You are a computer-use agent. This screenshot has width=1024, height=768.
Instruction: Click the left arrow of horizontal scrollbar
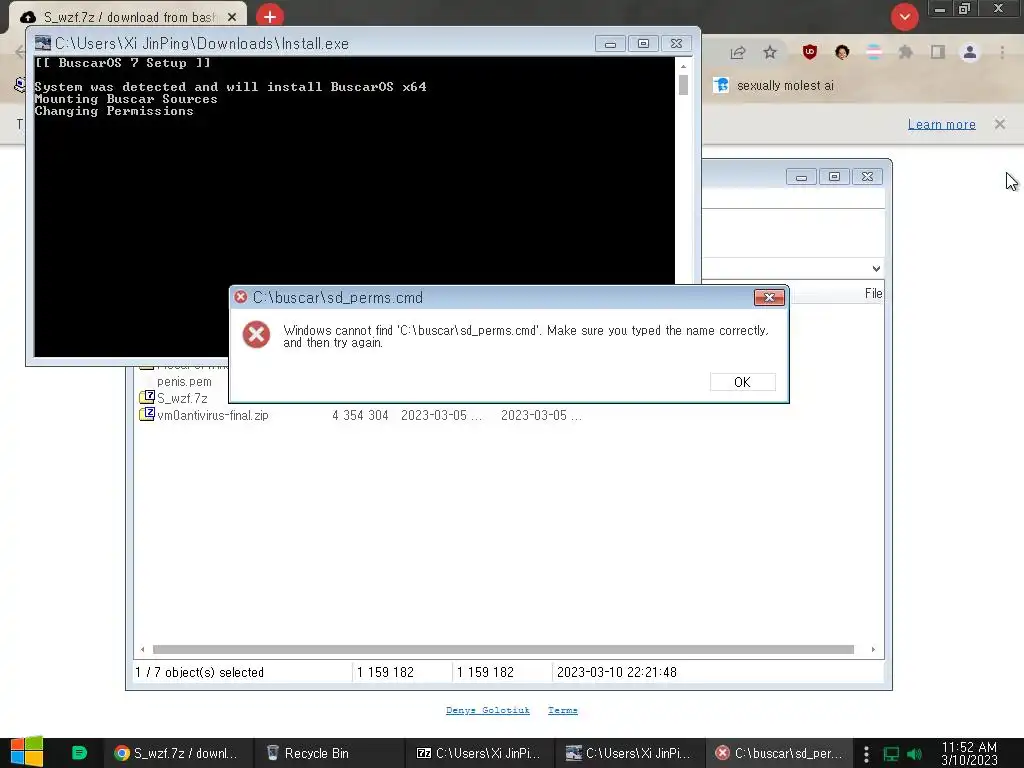(142, 649)
